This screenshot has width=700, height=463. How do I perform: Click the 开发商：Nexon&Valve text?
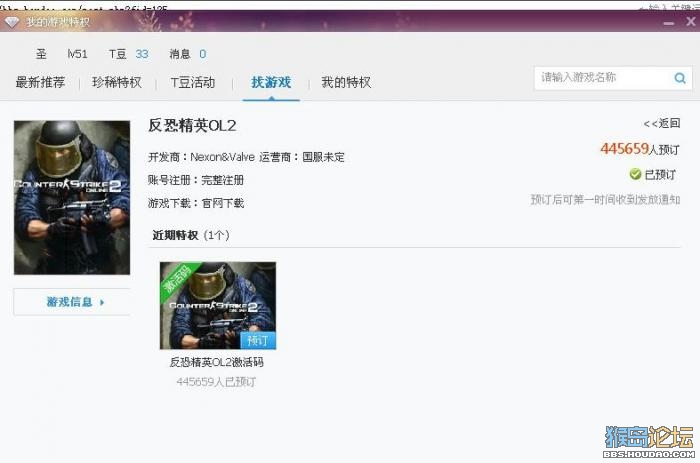point(201,157)
